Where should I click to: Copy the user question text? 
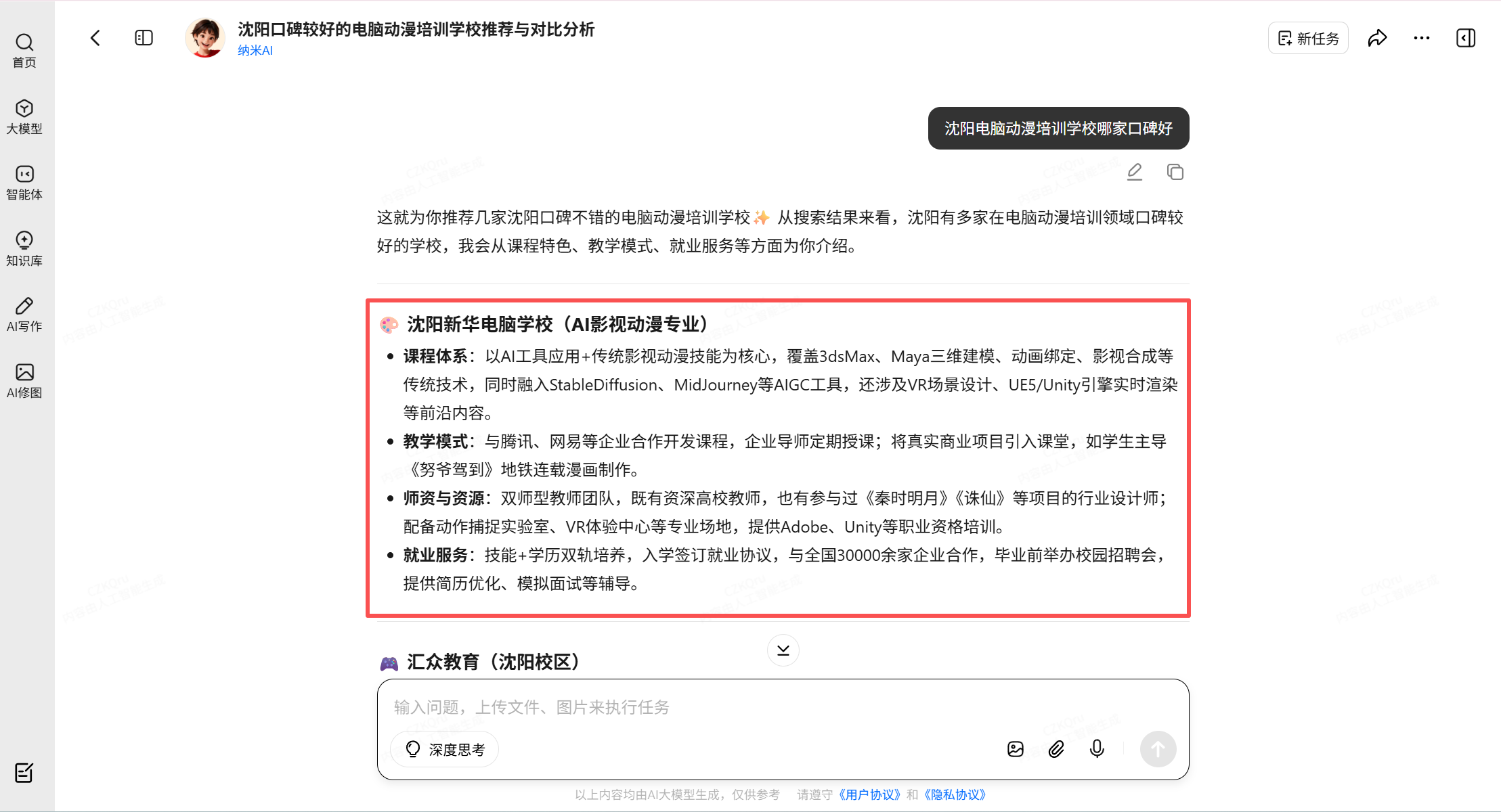click(x=1175, y=172)
